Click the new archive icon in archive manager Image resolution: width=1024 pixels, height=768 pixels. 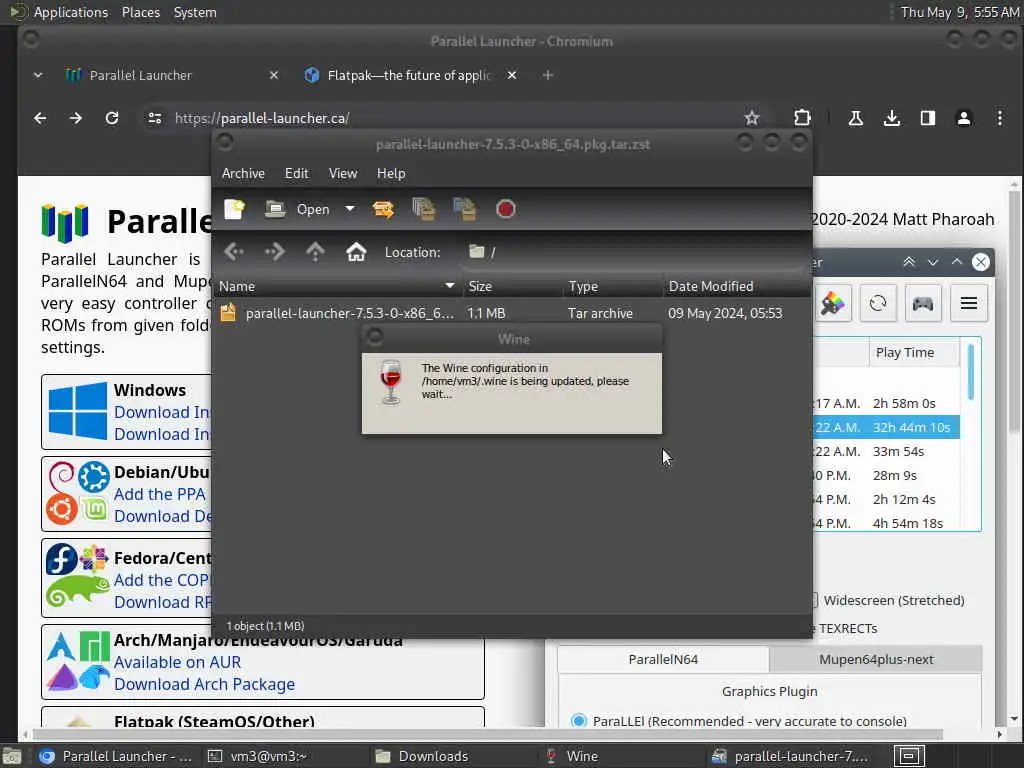click(234, 209)
